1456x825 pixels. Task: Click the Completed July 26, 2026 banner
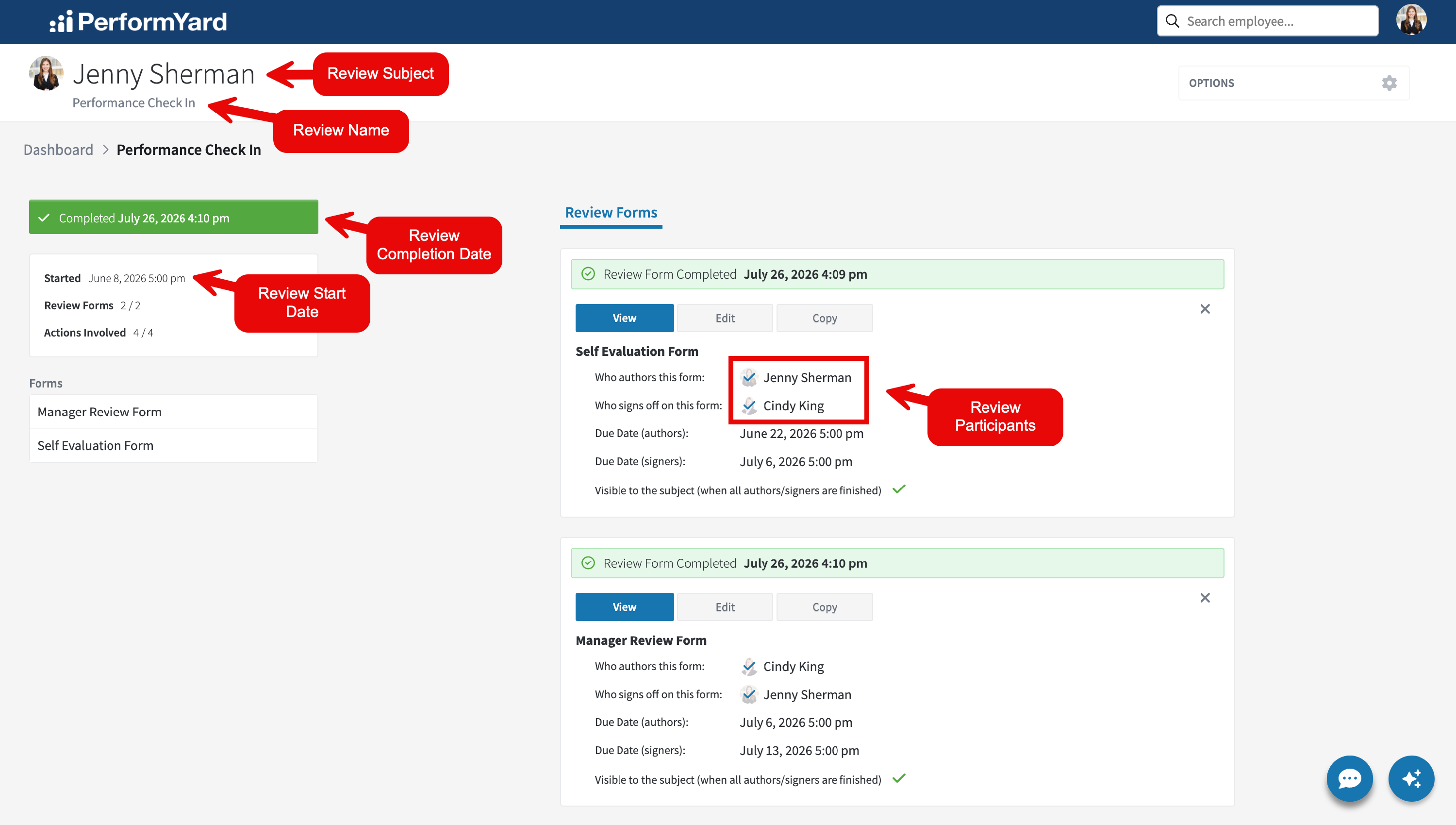tap(173, 218)
